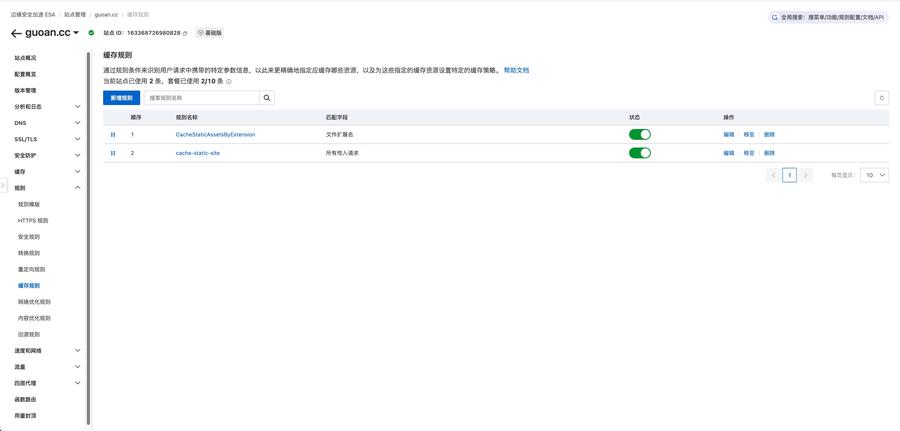The height and width of the screenshot is (431, 900).
Task: Select page 1 in pagination
Action: tap(790, 175)
